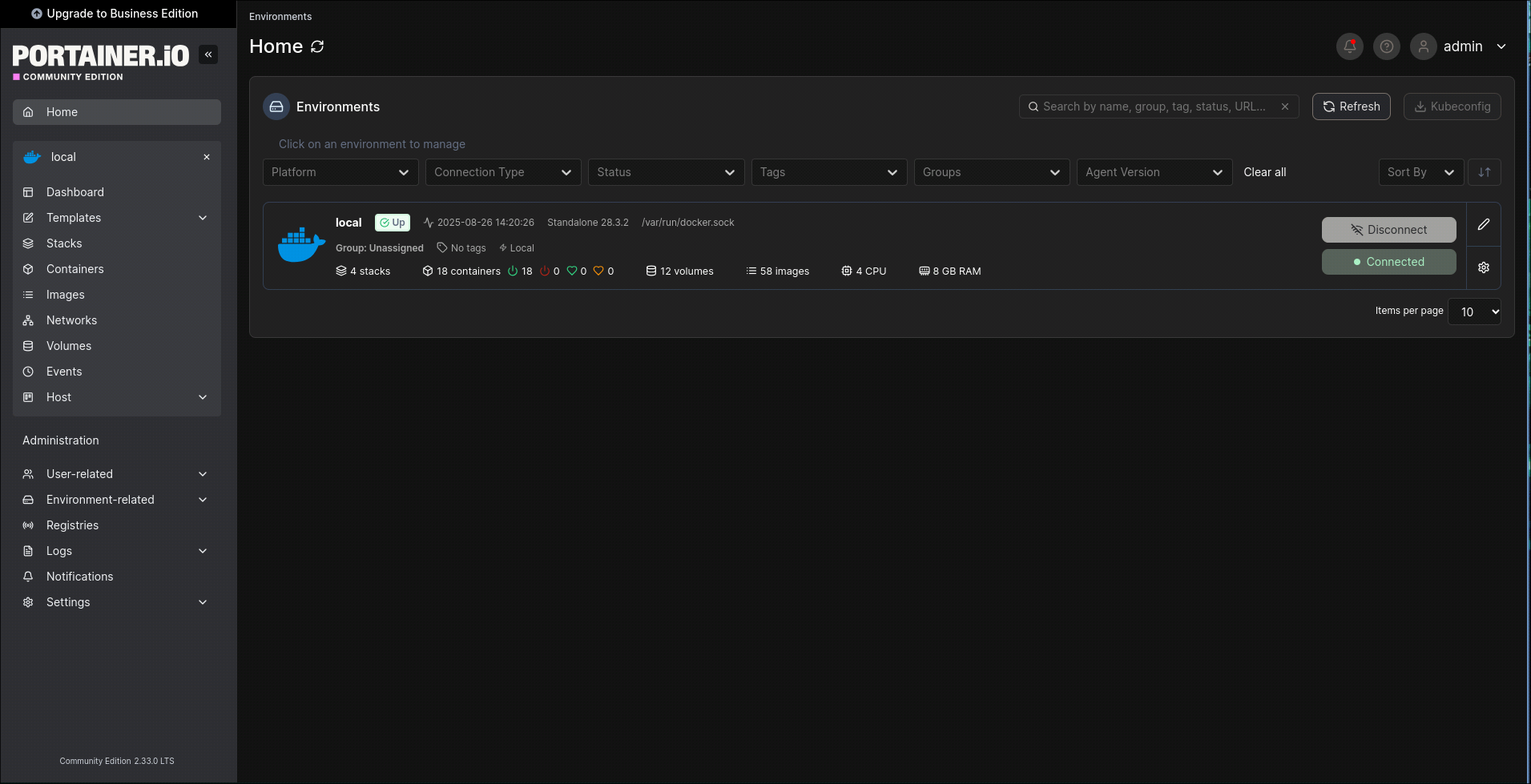Change the items per page dropdown
The width and height of the screenshot is (1531, 784).
click(x=1474, y=312)
